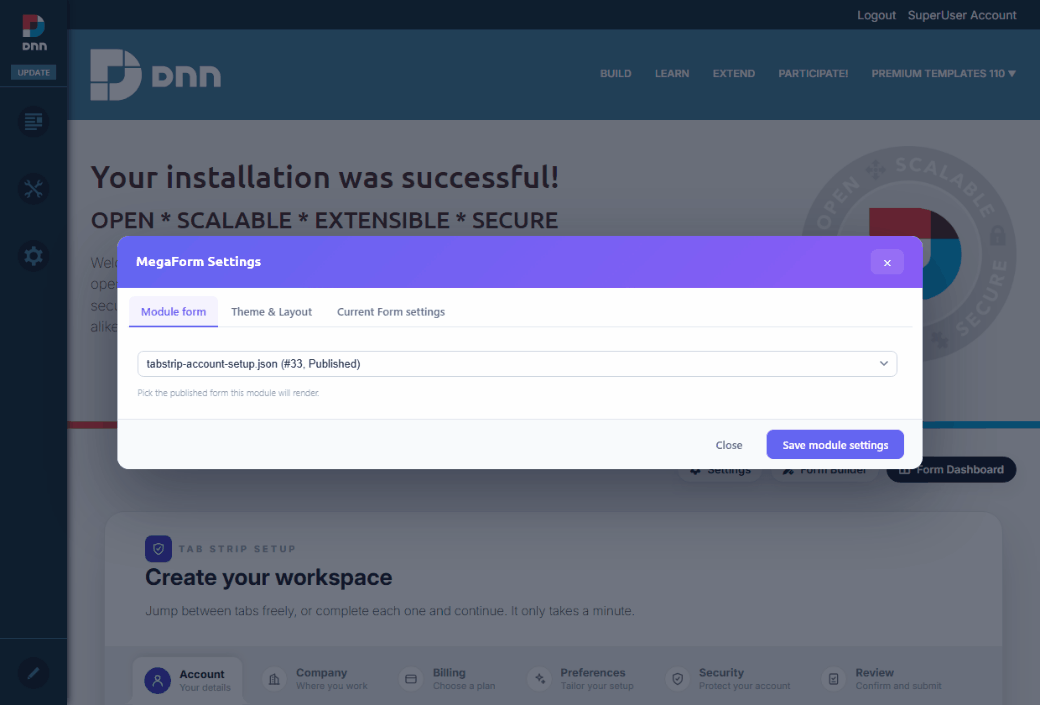The image size is (1040, 705).
Task: Open the SuperUser Account link
Action: (x=962, y=15)
